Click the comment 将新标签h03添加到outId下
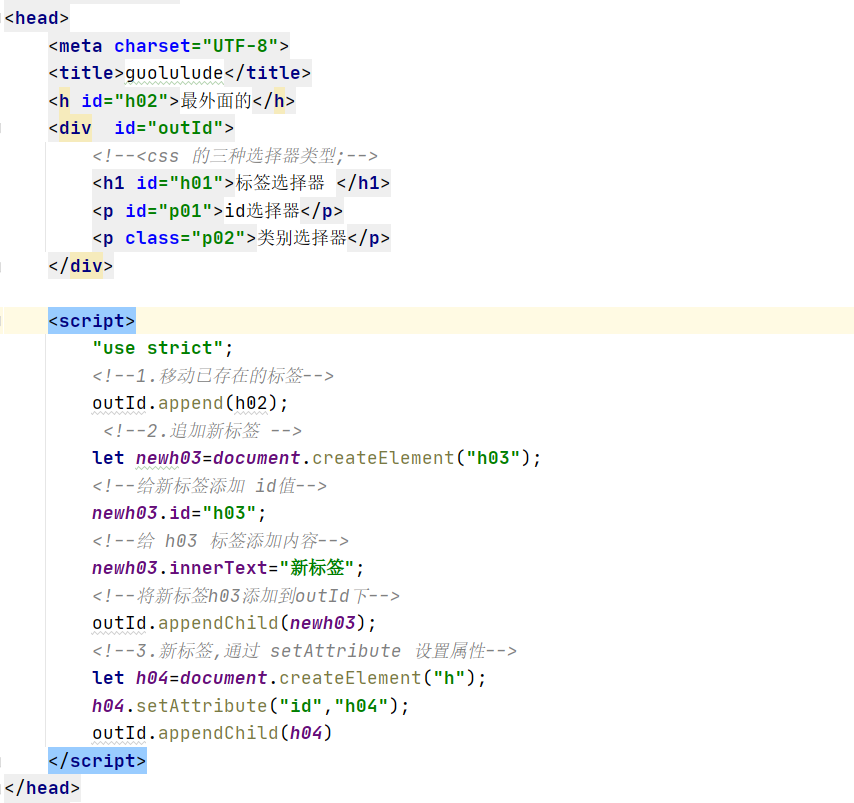The height and width of the screenshot is (803, 854). click(x=246, y=596)
